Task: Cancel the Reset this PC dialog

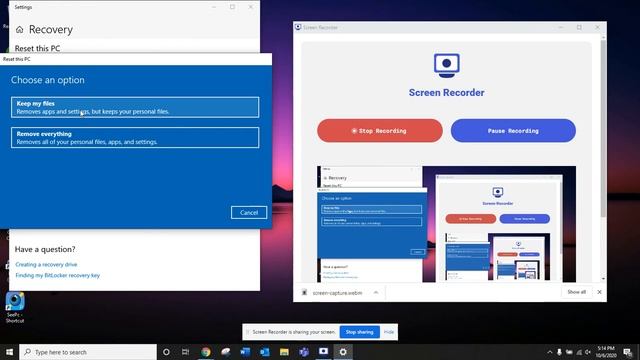Action: pyautogui.click(x=249, y=212)
